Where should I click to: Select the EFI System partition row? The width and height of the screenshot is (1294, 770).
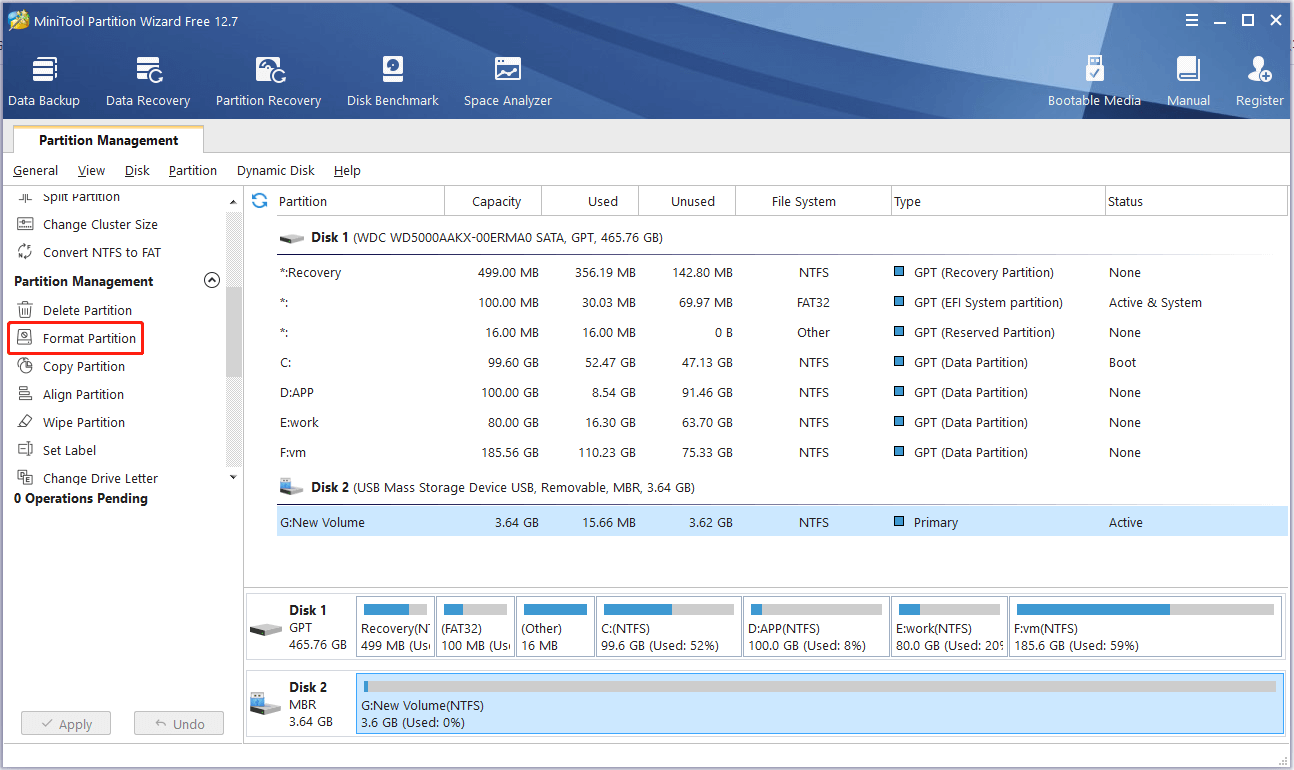pos(782,302)
